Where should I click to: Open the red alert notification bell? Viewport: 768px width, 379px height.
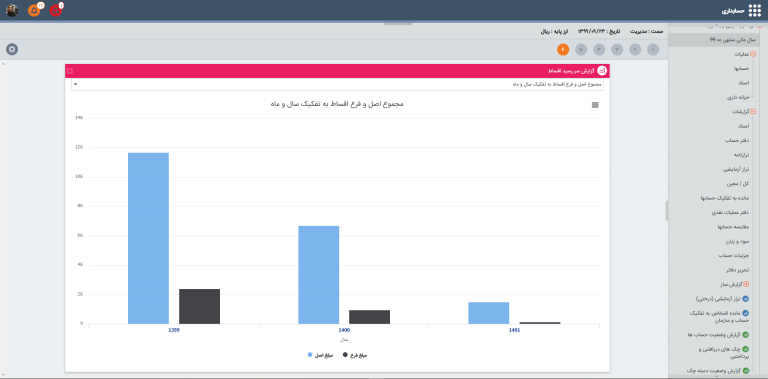pyautogui.click(x=56, y=10)
